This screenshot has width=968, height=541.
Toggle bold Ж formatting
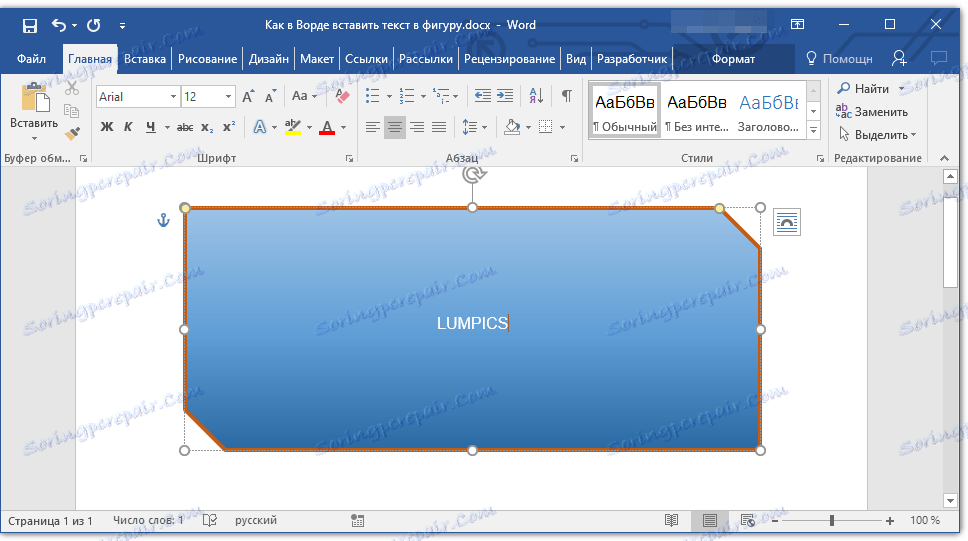(x=107, y=127)
